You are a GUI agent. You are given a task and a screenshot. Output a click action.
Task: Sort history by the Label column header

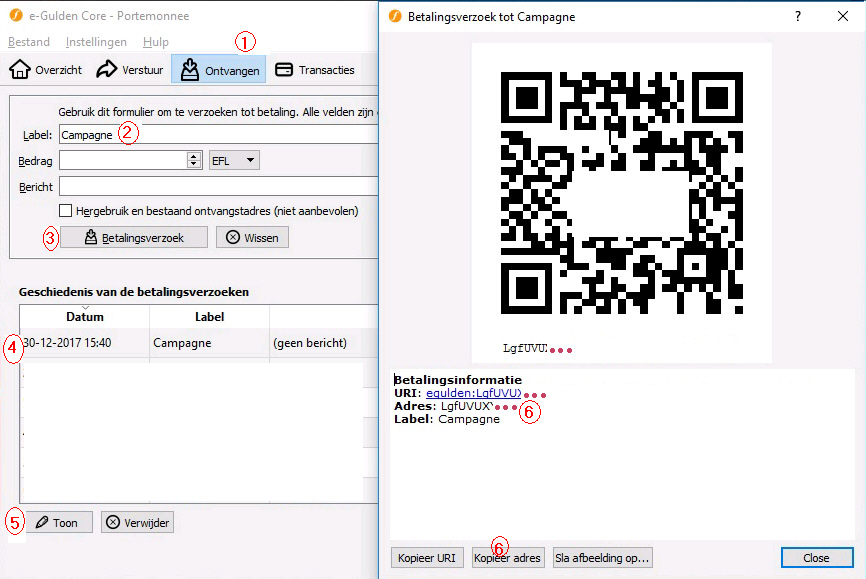[209, 317]
